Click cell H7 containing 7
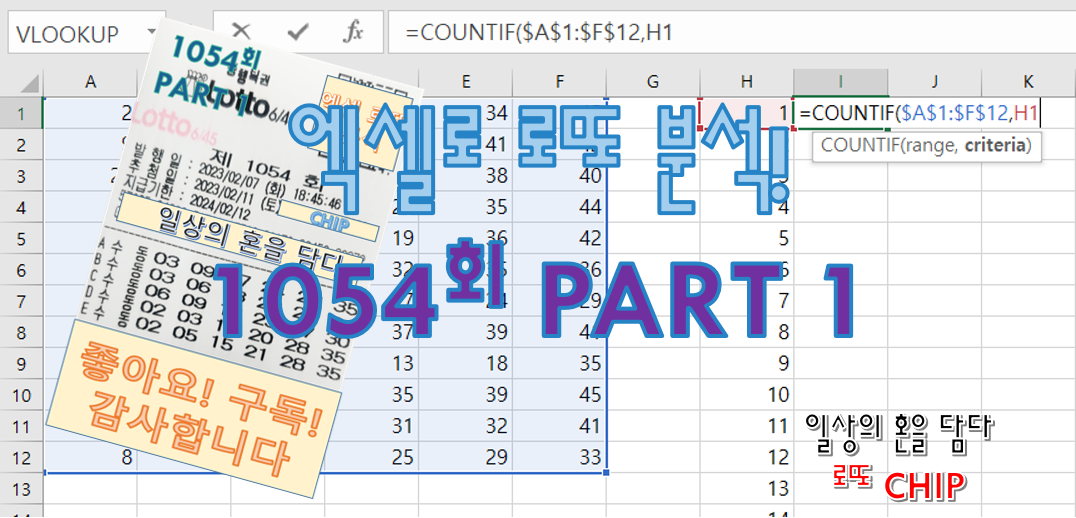Screen dimensions: 1076x518 [x=747, y=301]
